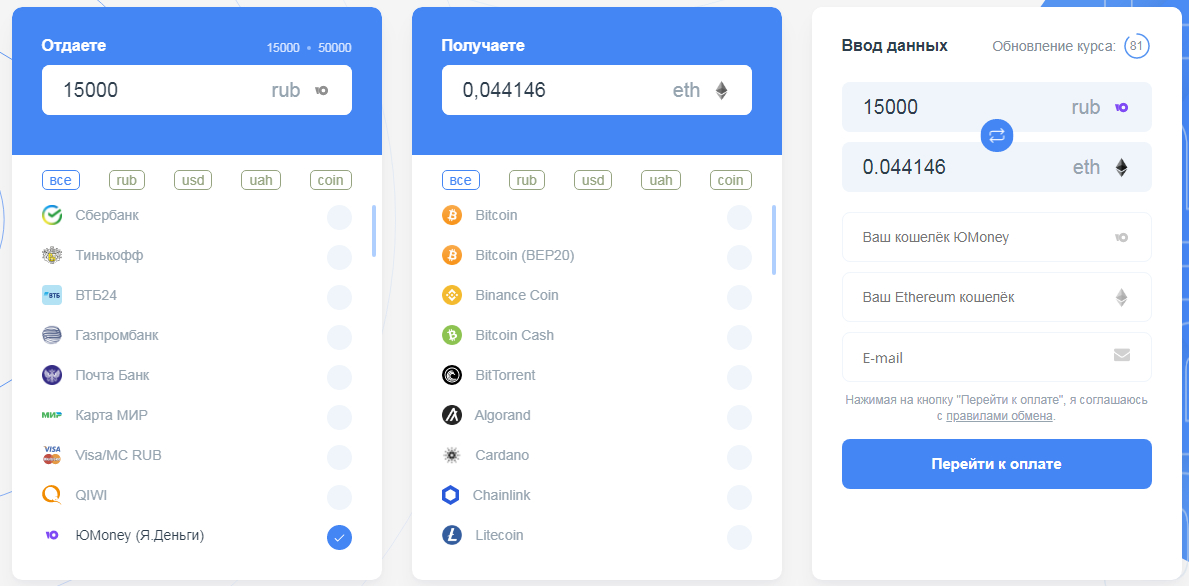Open the правилами обмена link
This screenshot has width=1189, height=586.
pos(999,415)
